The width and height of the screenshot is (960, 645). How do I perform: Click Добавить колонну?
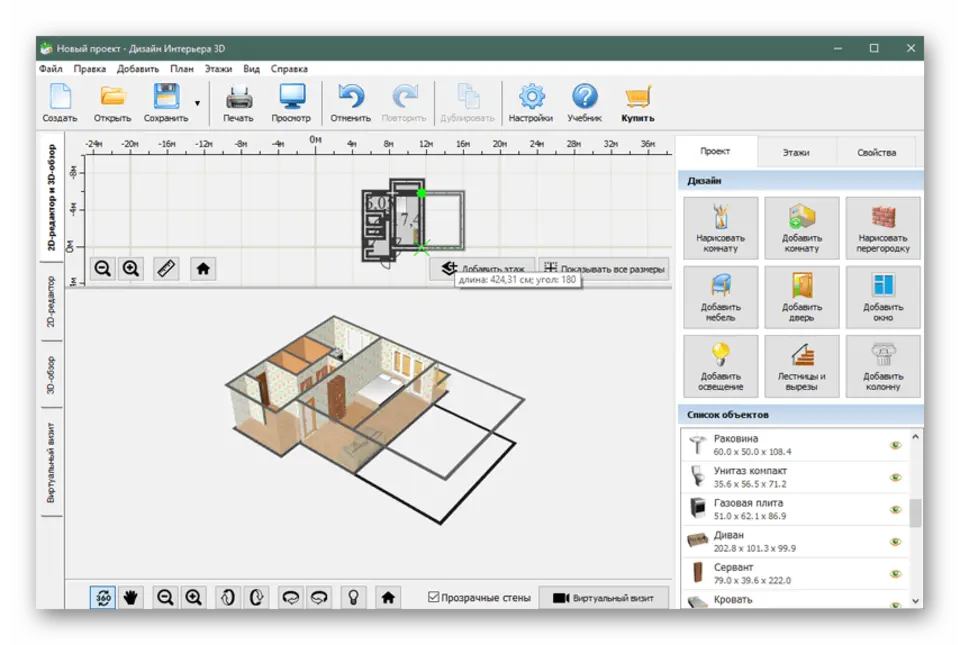(x=883, y=367)
